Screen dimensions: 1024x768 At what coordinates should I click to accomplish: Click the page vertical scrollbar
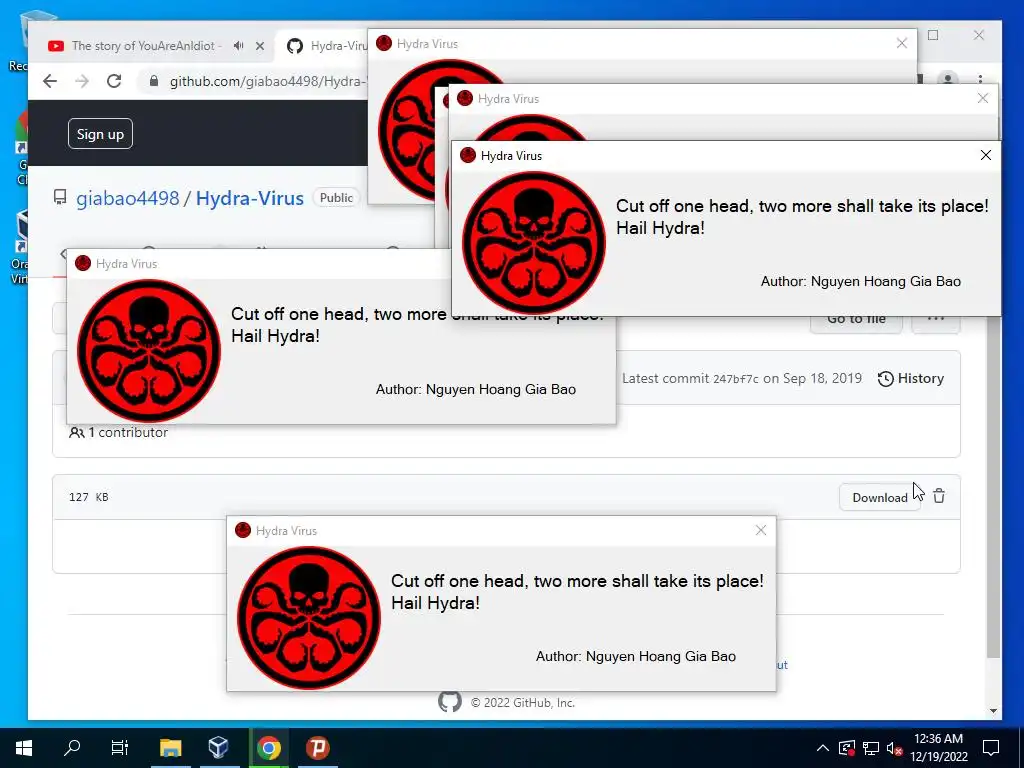[993, 487]
